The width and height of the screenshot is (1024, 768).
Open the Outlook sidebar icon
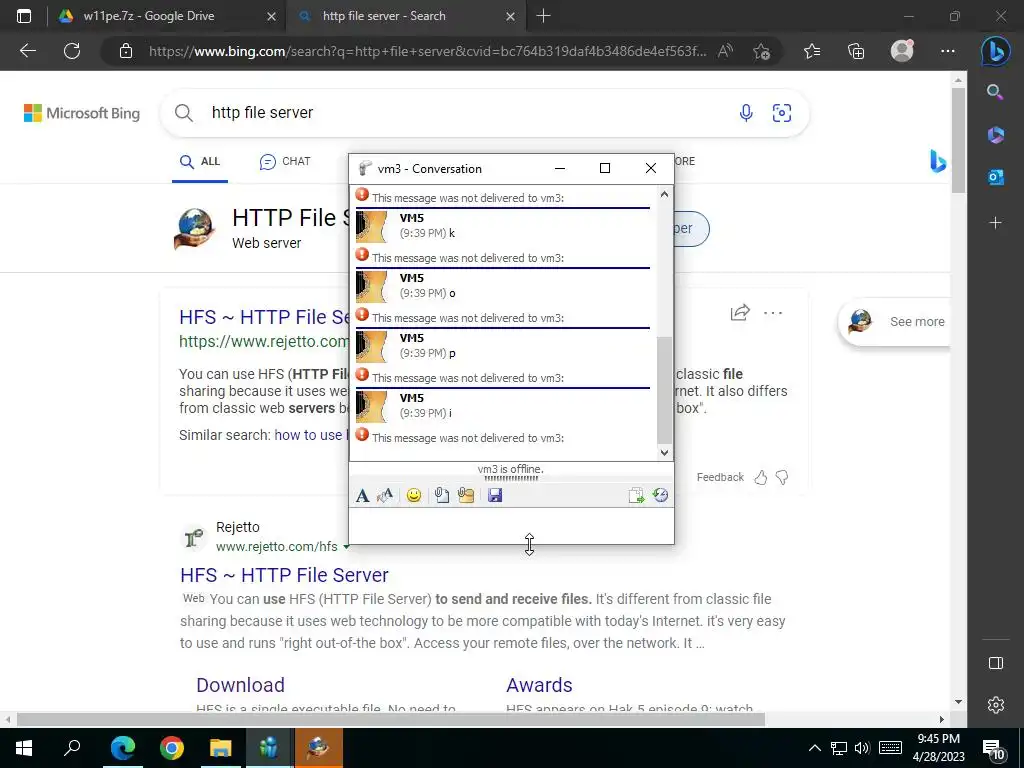point(995,177)
